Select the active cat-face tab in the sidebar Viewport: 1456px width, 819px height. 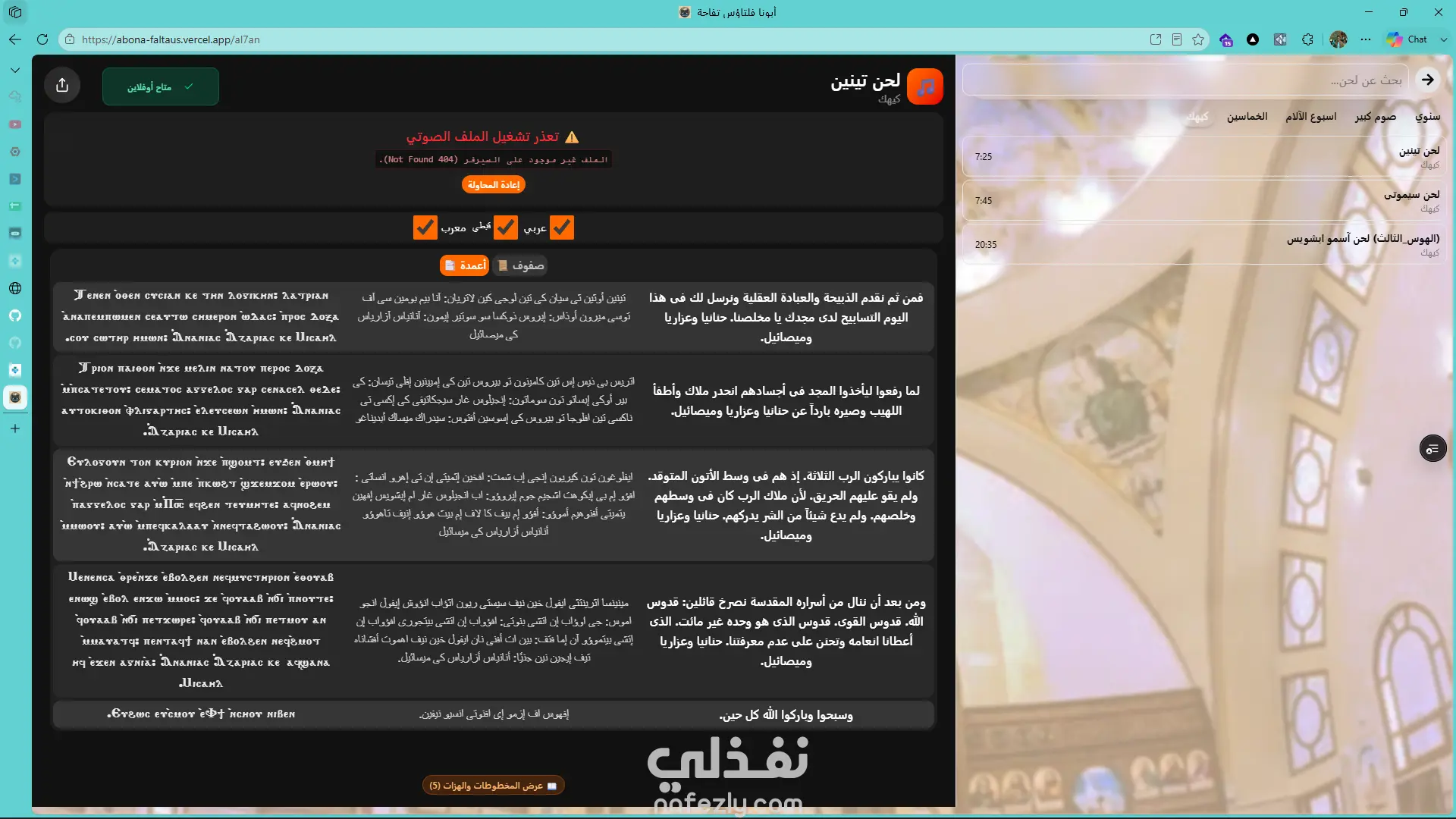(x=15, y=397)
